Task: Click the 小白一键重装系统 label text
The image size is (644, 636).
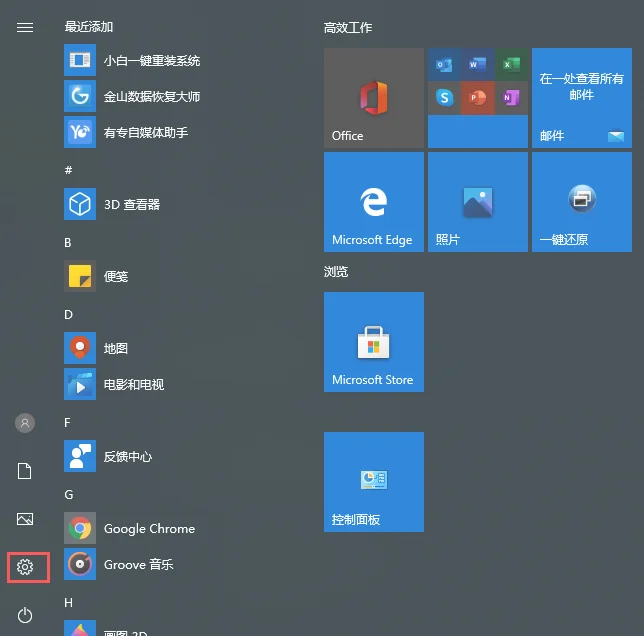Action: [152, 61]
